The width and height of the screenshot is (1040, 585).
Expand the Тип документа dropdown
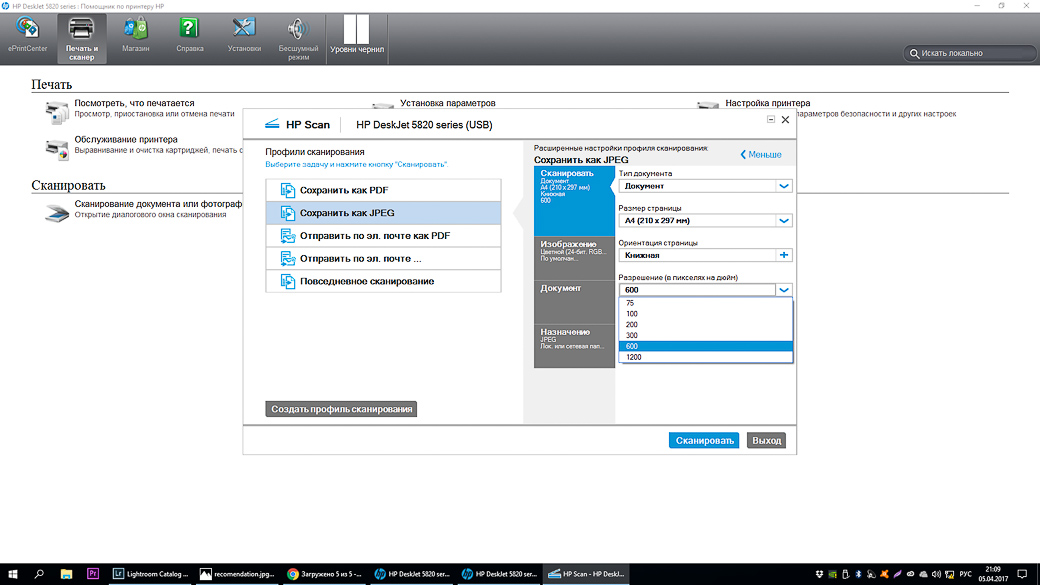pyautogui.click(x=783, y=186)
